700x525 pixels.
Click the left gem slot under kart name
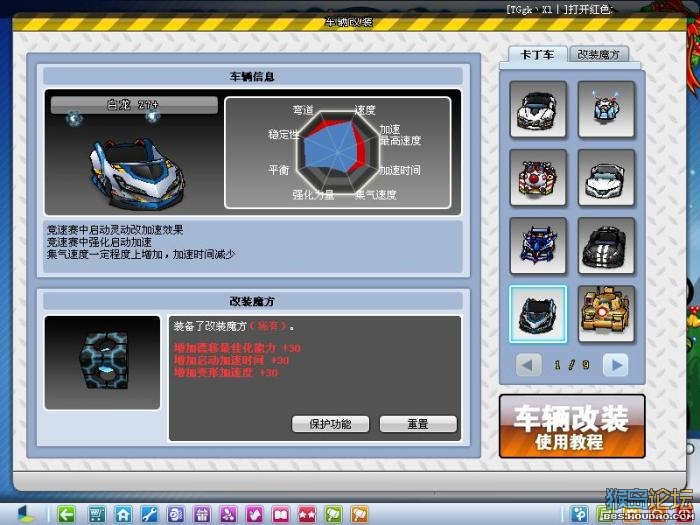click(x=74, y=119)
